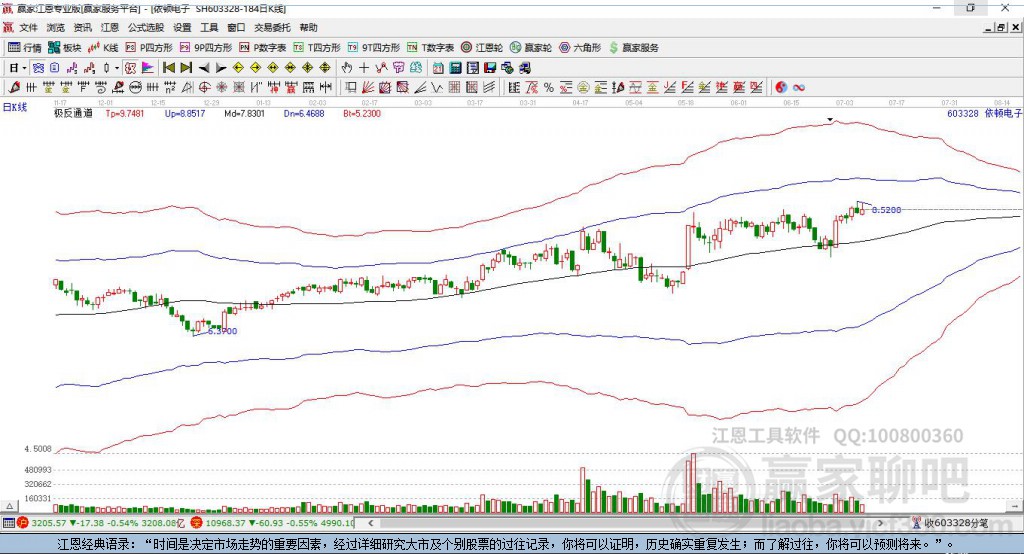Toggle the 极反 channel indicator icon

129,68
